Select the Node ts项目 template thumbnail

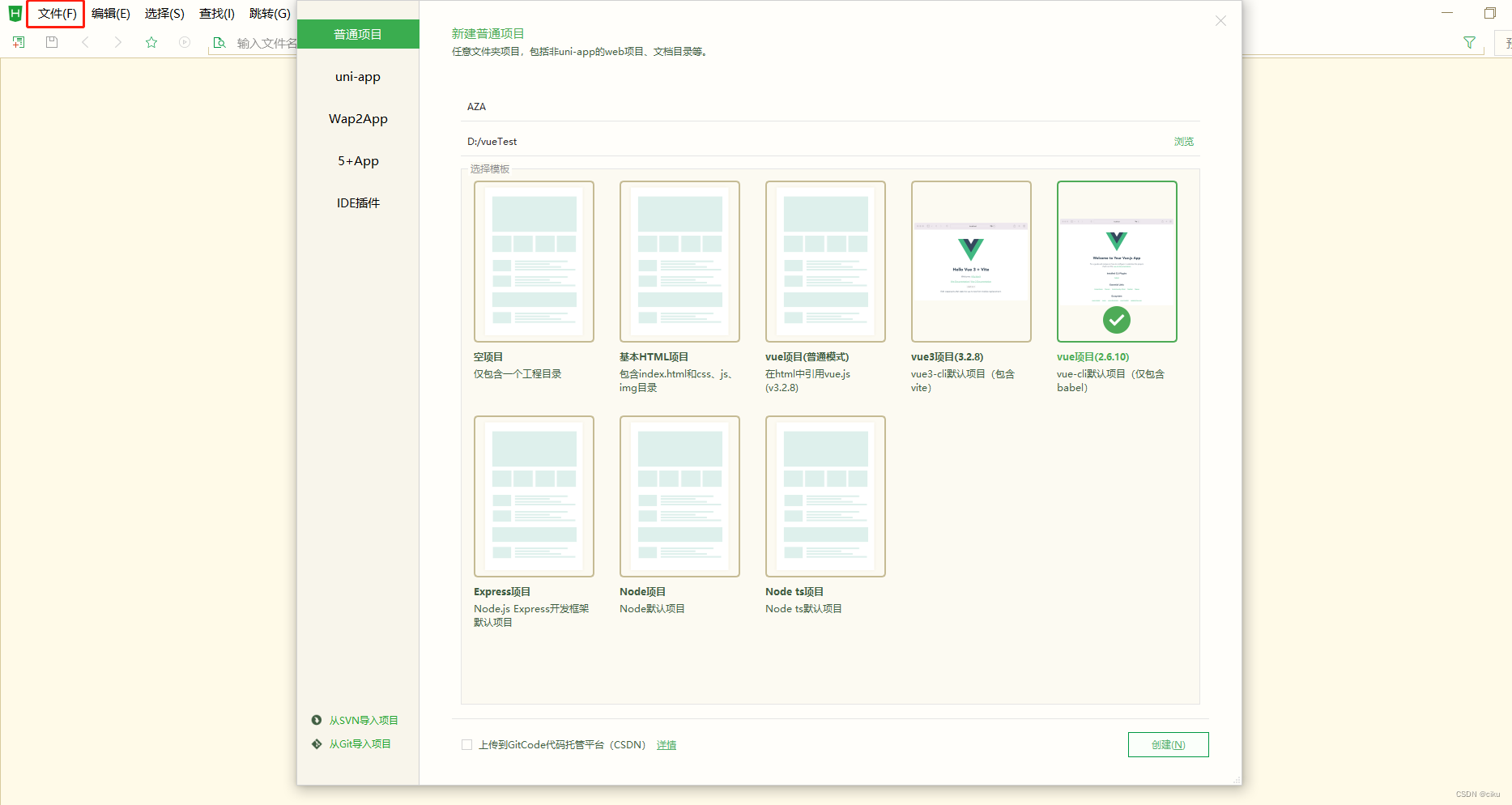click(825, 496)
